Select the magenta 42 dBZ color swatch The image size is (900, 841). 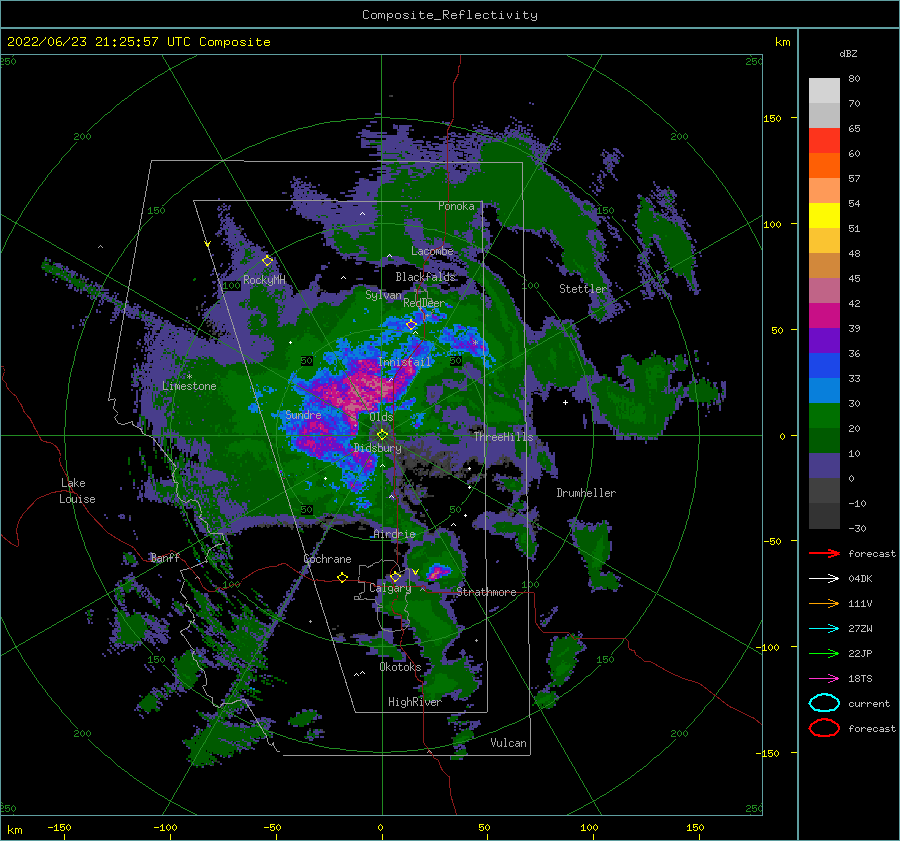tap(824, 315)
